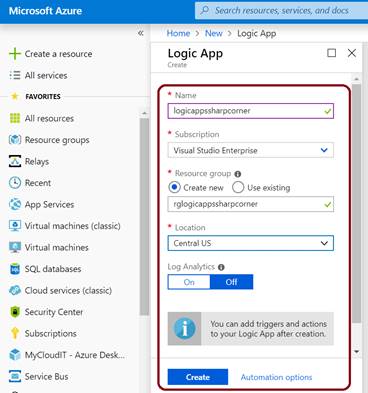Open Create a resource
The width and height of the screenshot is (368, 393).
58,54
